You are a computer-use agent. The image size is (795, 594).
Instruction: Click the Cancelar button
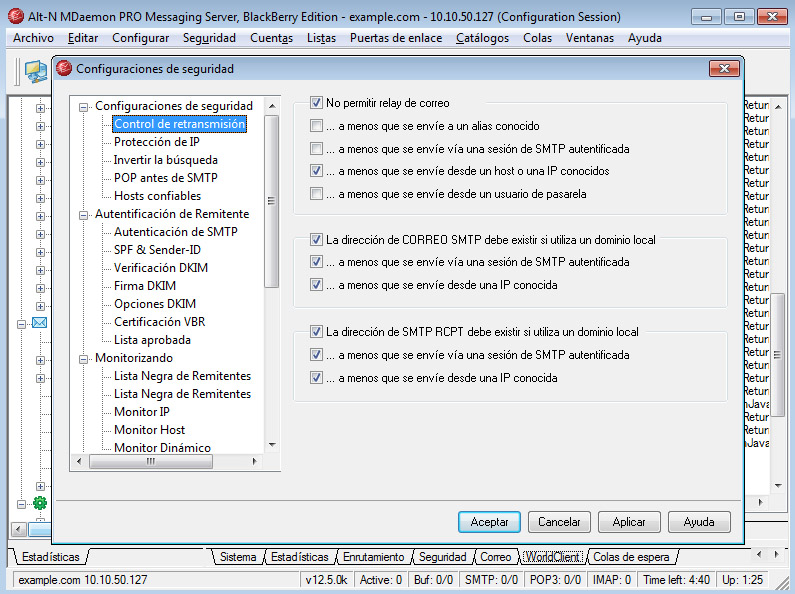559,522
